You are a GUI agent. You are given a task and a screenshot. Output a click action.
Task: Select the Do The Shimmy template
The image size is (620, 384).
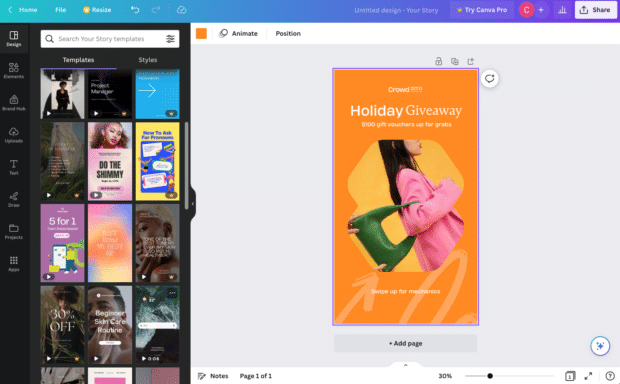tap(110, 161)
